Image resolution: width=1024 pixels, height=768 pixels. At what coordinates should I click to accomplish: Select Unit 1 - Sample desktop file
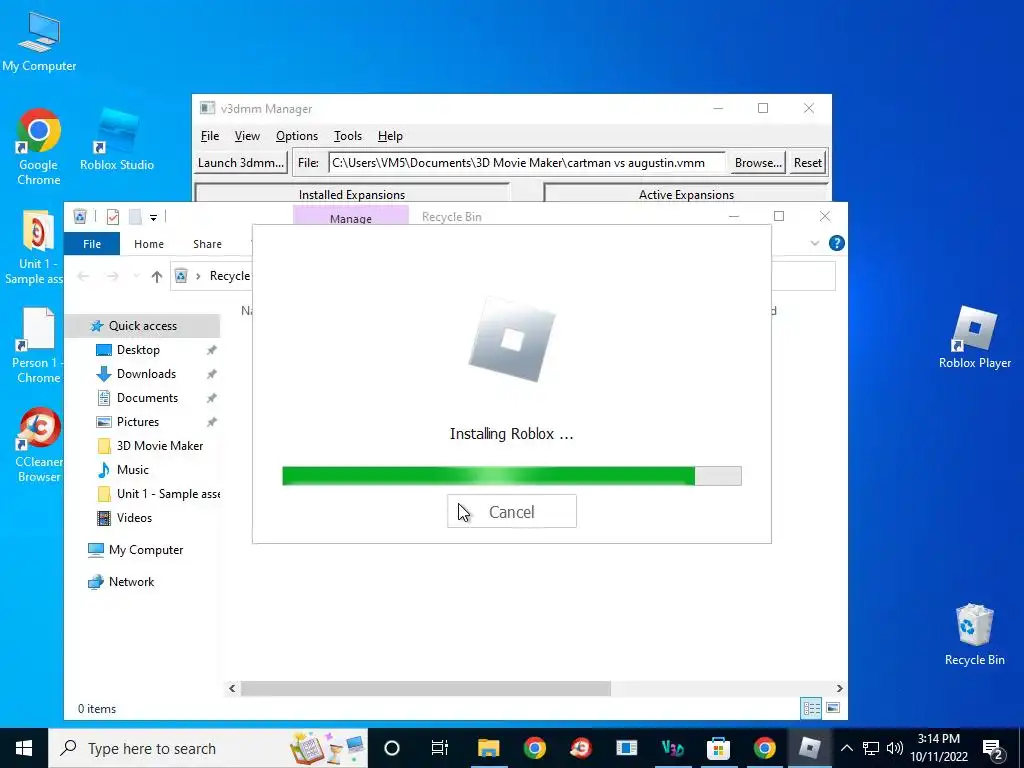coord(35,247)
